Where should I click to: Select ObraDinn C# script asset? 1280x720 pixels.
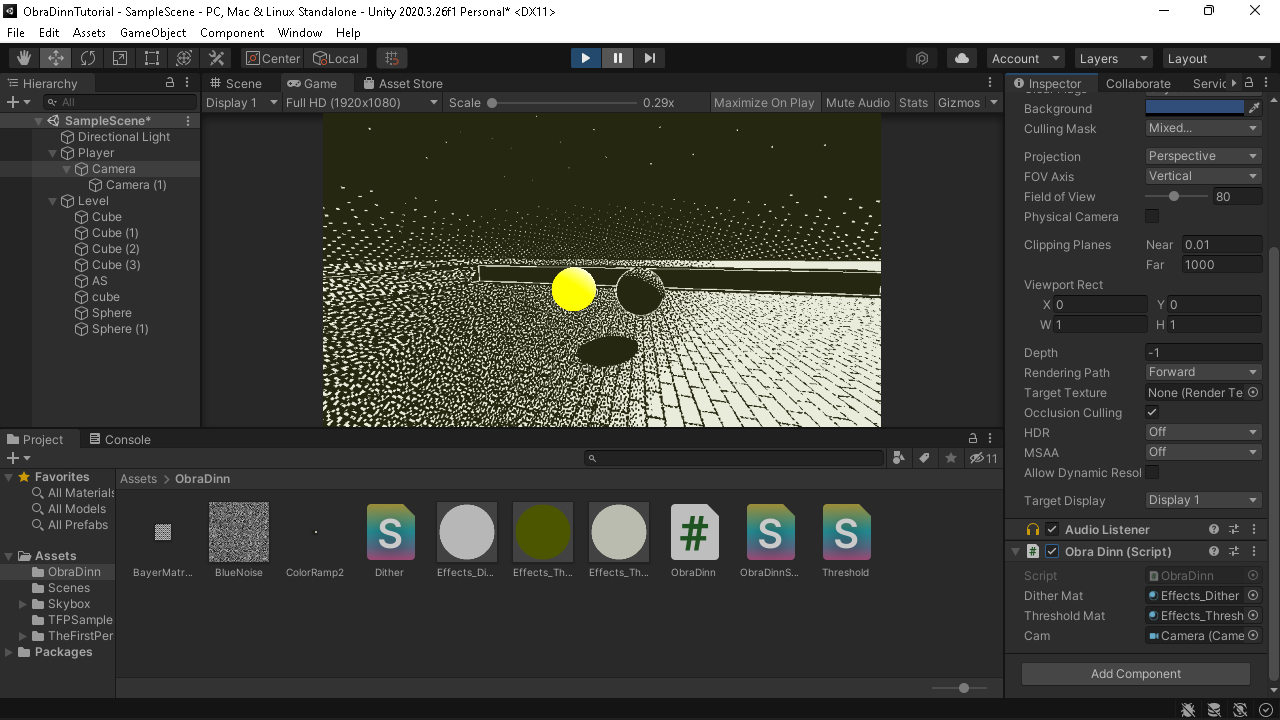pyautogui.click(x=694, y=540)
